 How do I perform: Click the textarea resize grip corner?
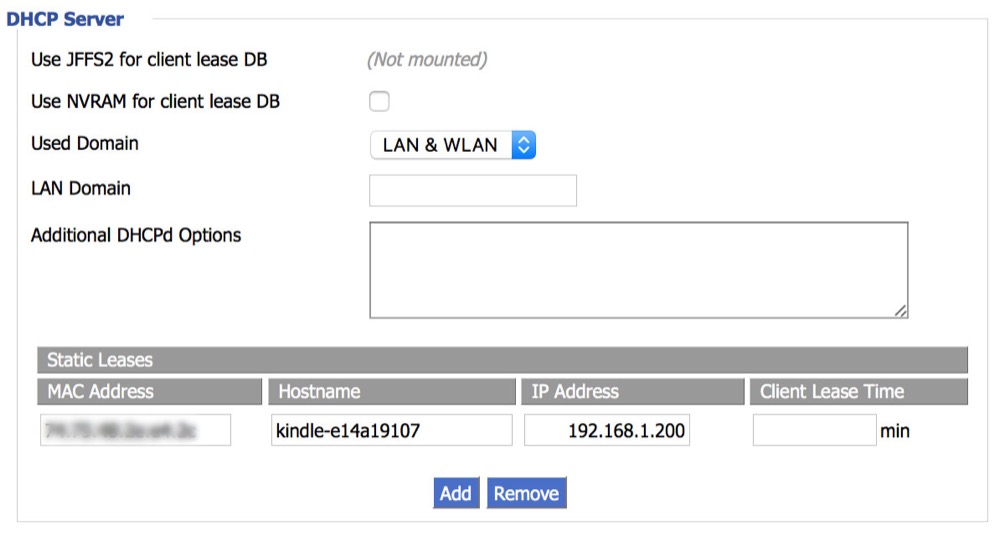click(x=900, y=311)
